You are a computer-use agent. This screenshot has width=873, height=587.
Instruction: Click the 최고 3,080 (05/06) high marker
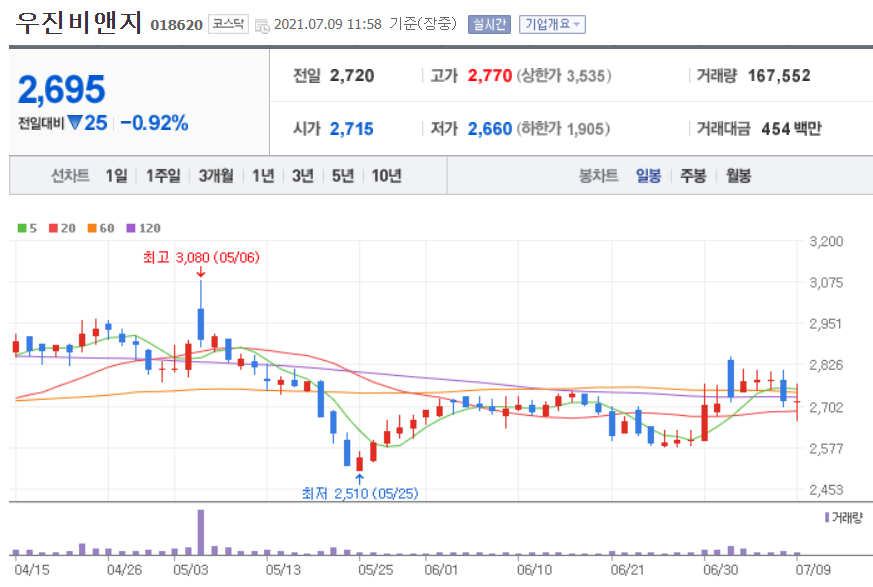pos(201,257)
